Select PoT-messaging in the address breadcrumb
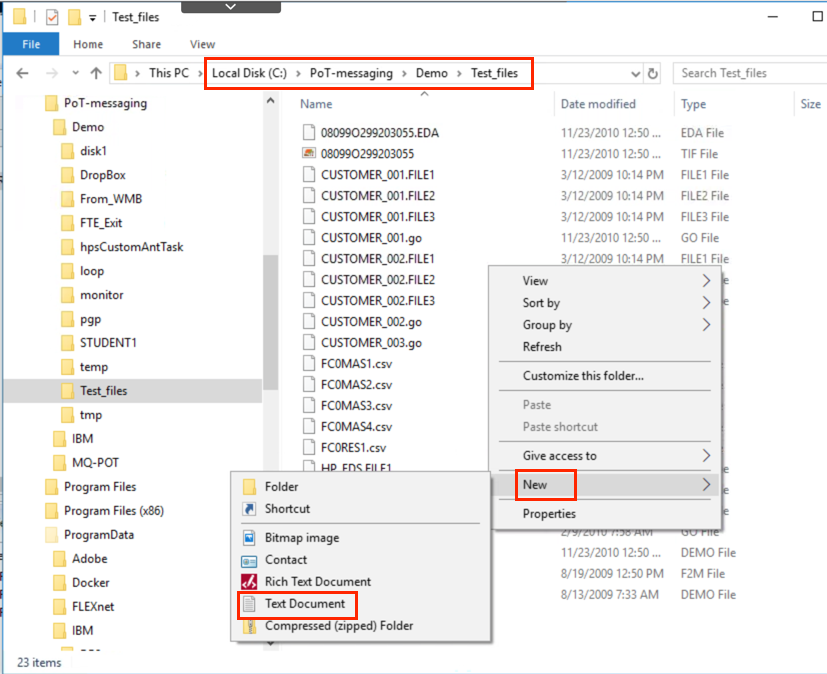Viewport: 827px width, 674px height. [x=351, y=73]
